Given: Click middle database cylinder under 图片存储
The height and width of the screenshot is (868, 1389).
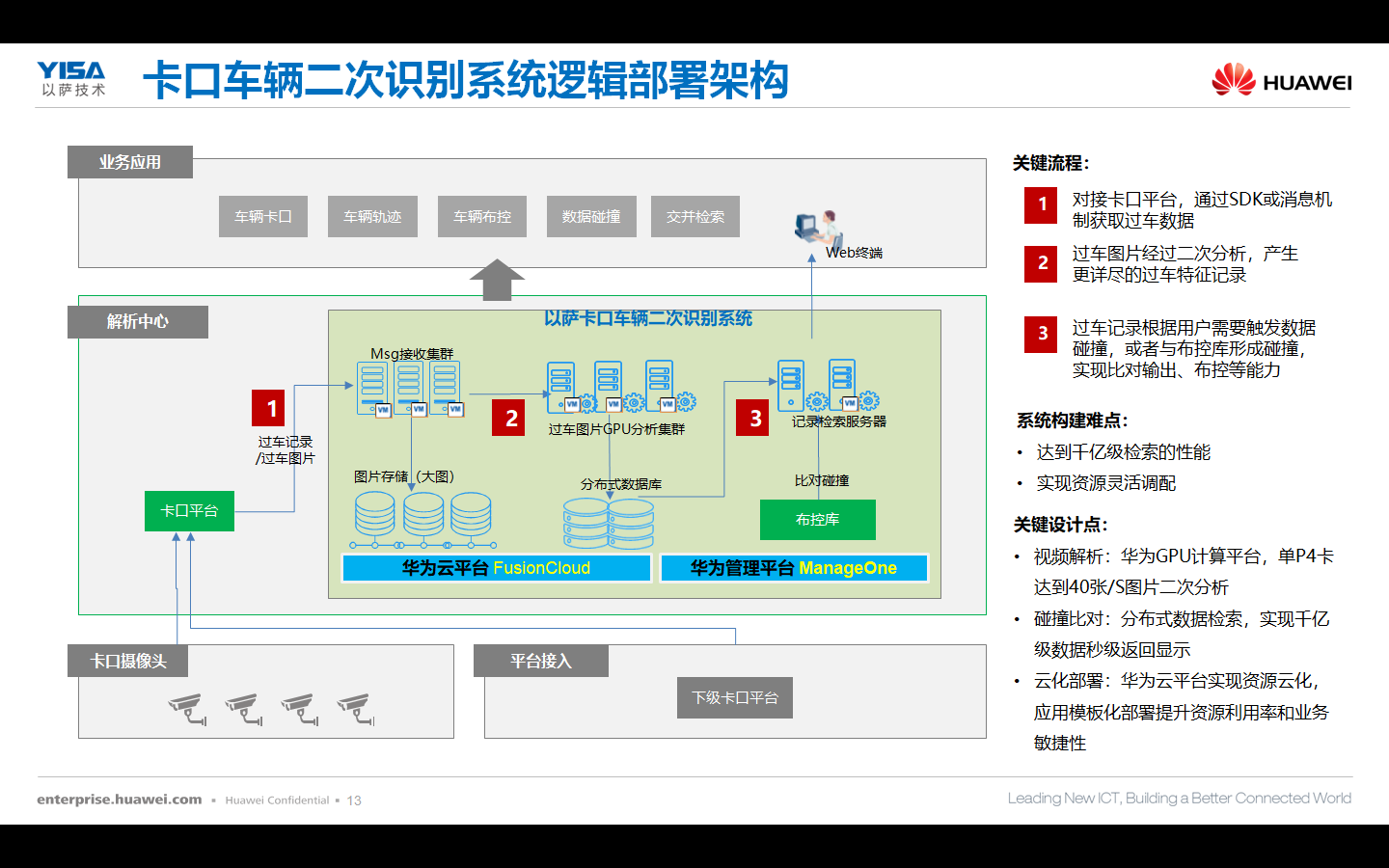Looking at the screenshot, I should click(423, 515).
